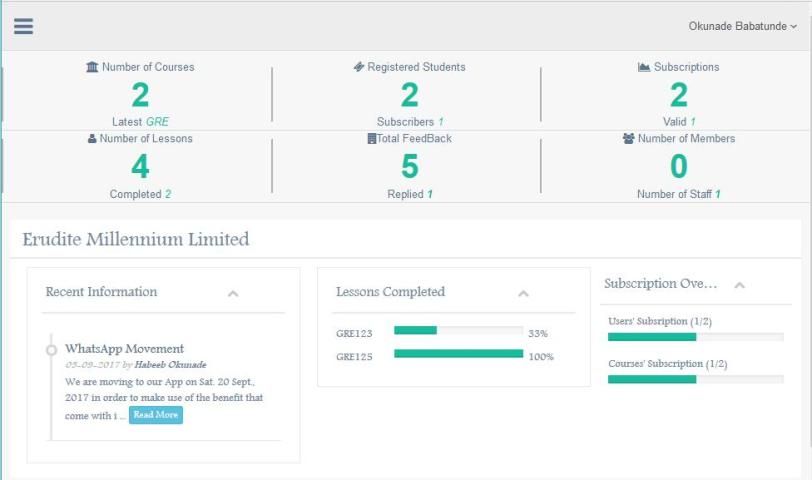Click the Number of Courses bank icon
This screenshot has width=812, height=480.
(x=93, y=67)
